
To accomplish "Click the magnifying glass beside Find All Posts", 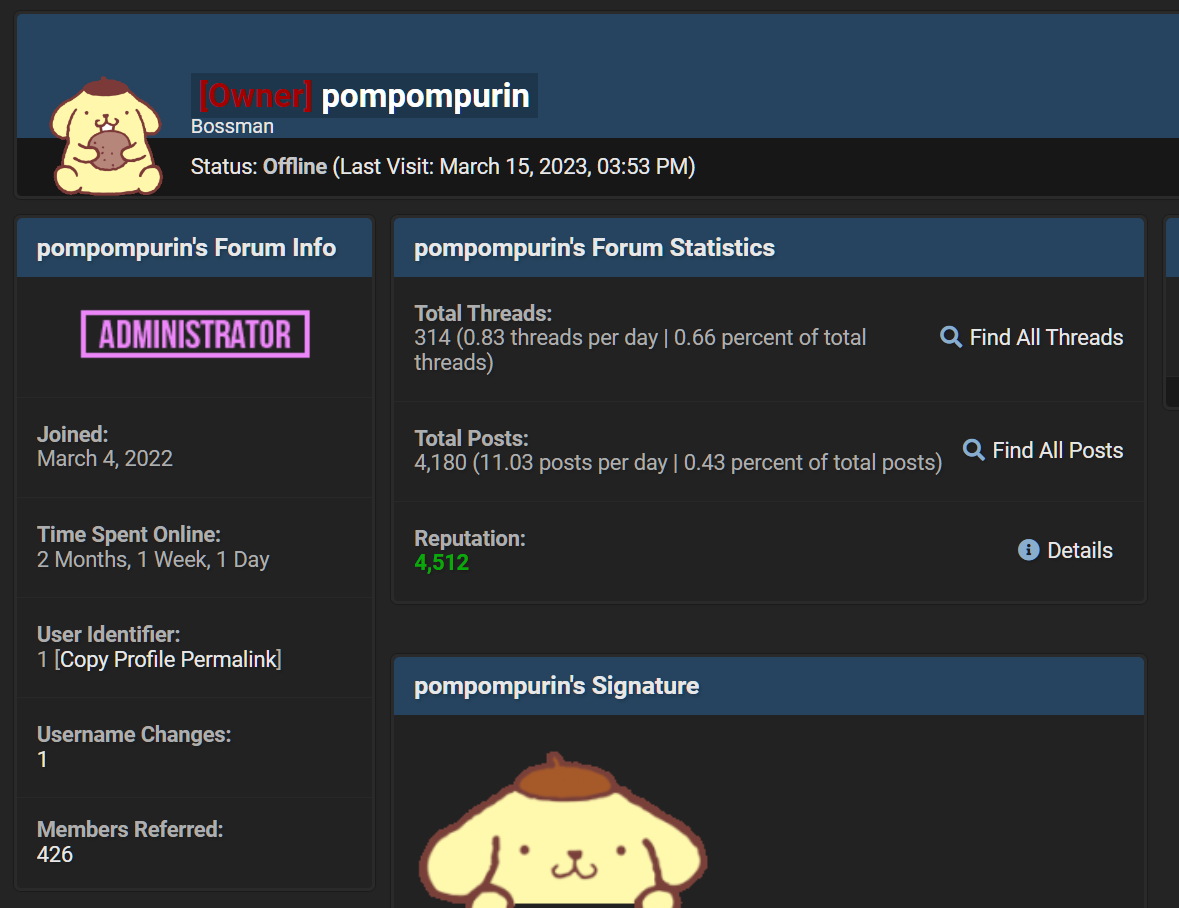I will coord(973,450).
